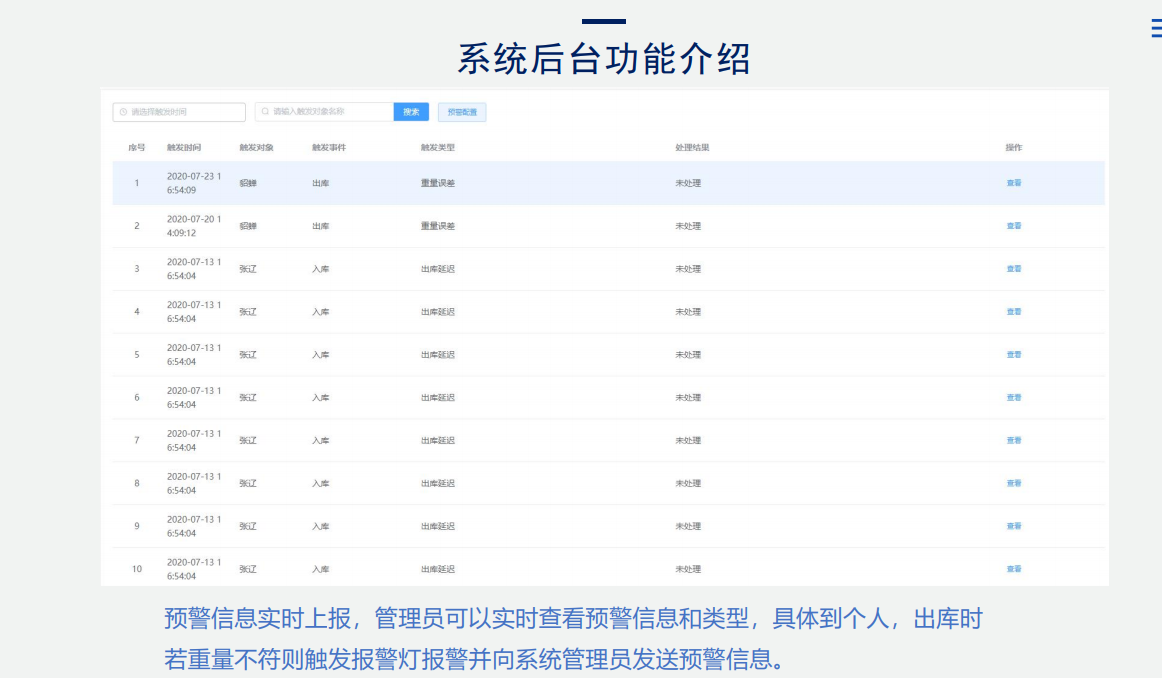
Task: Select the 2020-07-23 16:54:09 time cell
Action: pyautogui.click(x=194, y=183)
